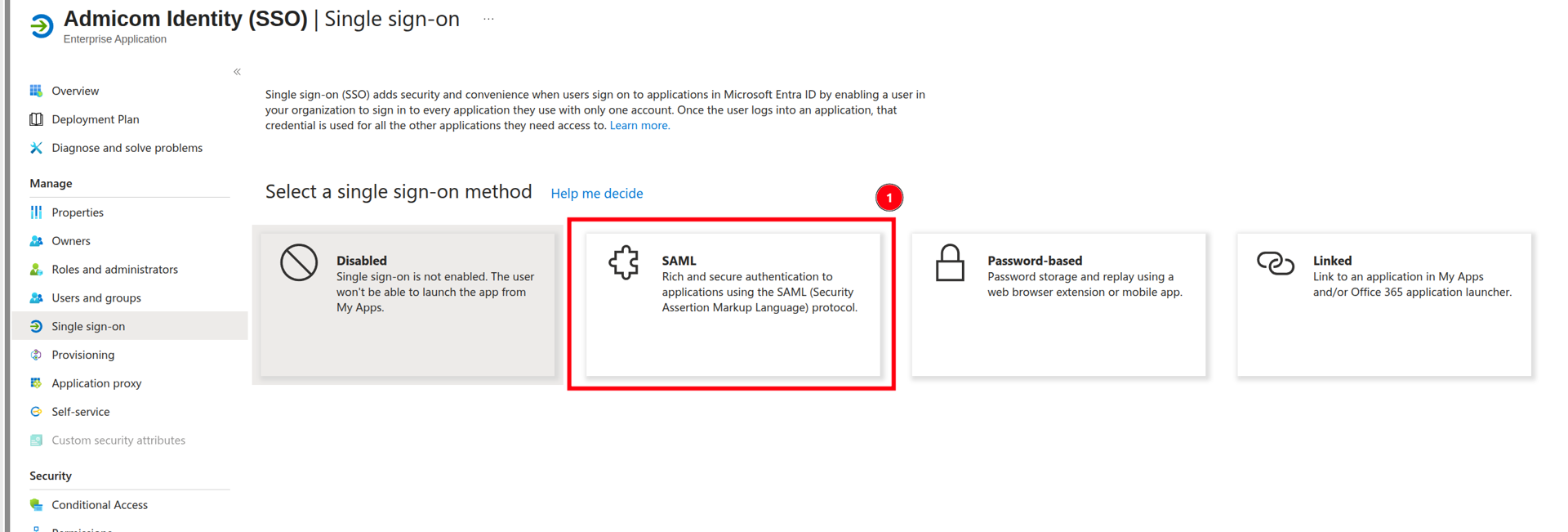Viewport: 1568px width, 532px height.
Task: Click the Overview grid icon in sidebar
Action: 36,91
